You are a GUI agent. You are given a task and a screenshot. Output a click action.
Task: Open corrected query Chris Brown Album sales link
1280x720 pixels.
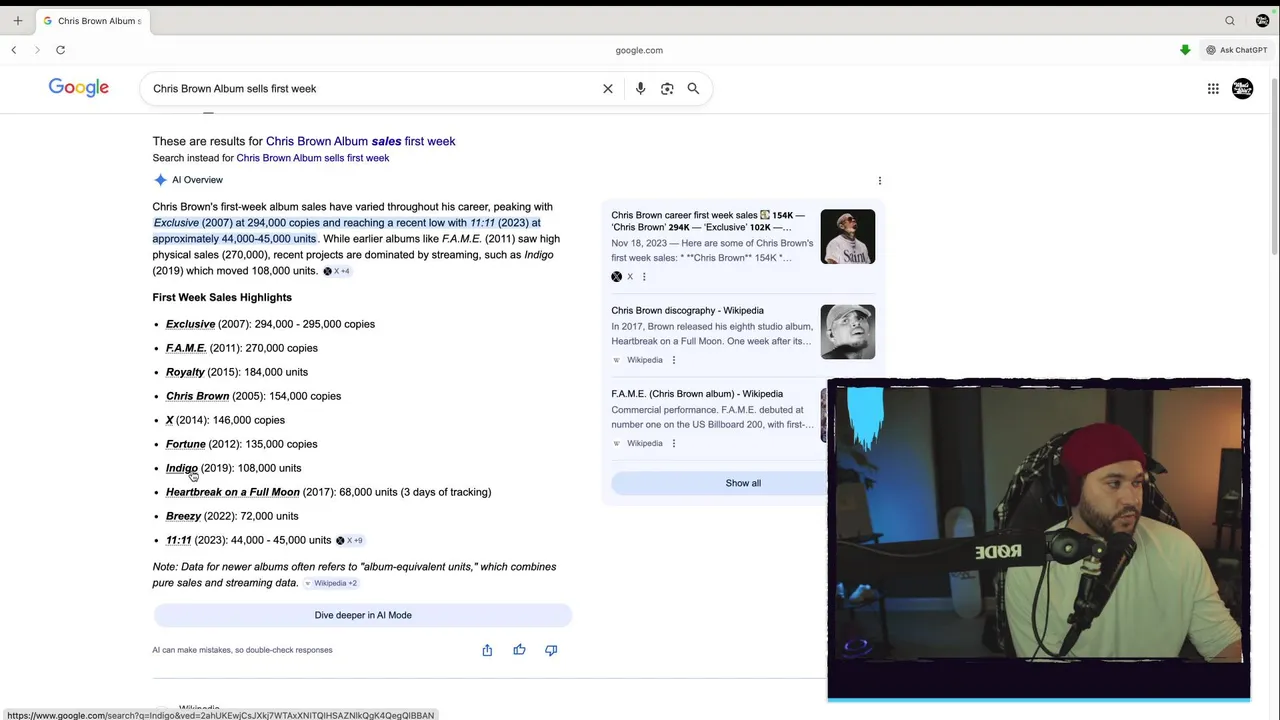pos(360,142)
